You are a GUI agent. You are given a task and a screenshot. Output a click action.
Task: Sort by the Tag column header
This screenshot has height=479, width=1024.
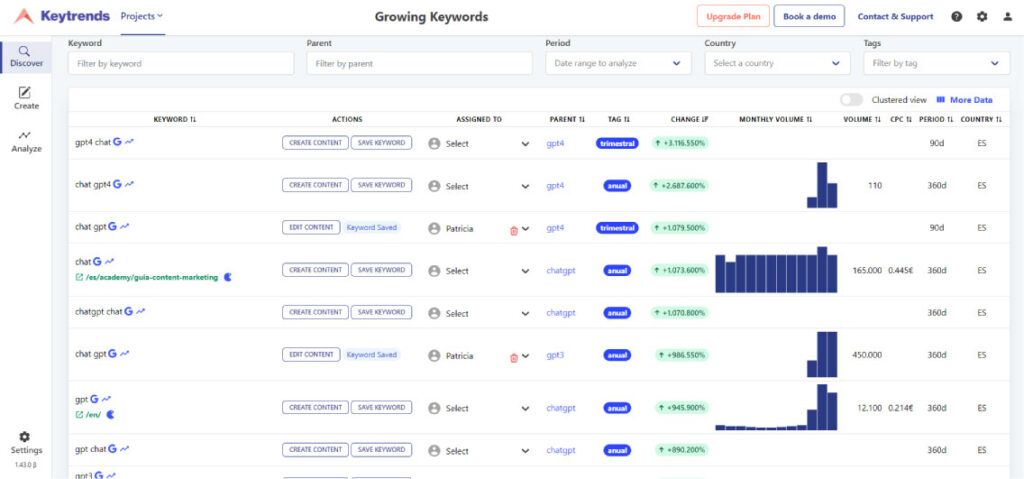(618, 120)
